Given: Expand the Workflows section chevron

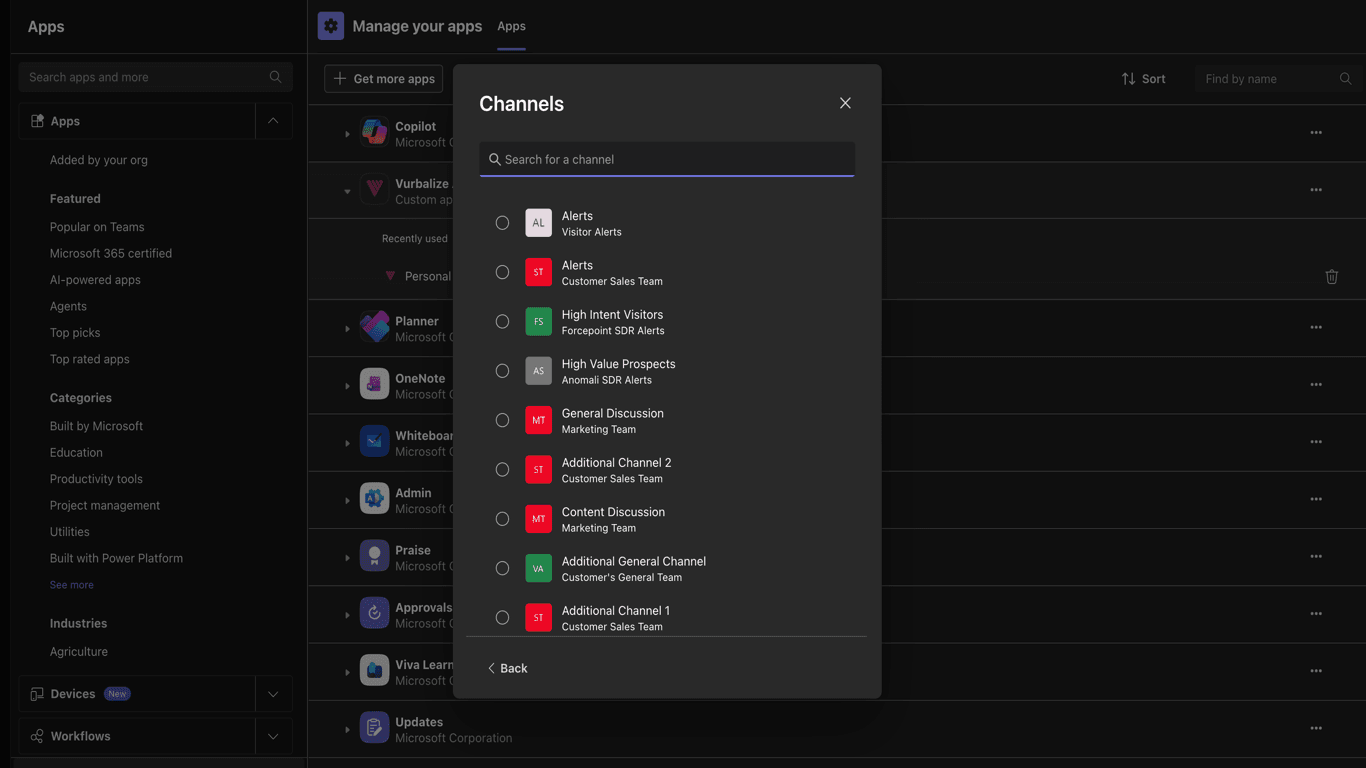Looking at the screenshot, I should (273, 736).
